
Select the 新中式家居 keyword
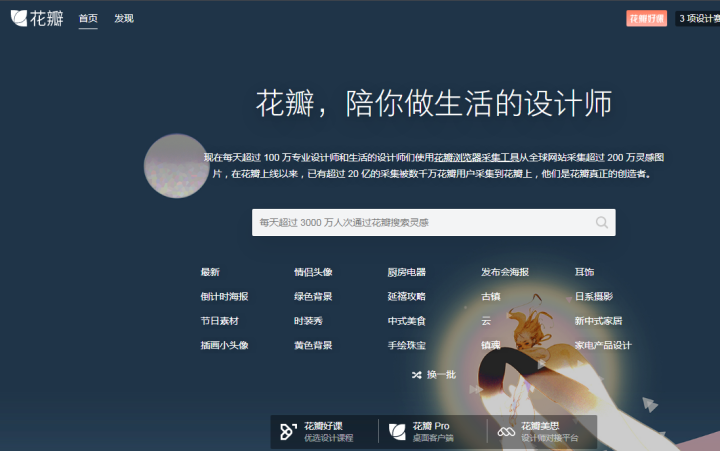pyautogui.click(x=599, y=321)
